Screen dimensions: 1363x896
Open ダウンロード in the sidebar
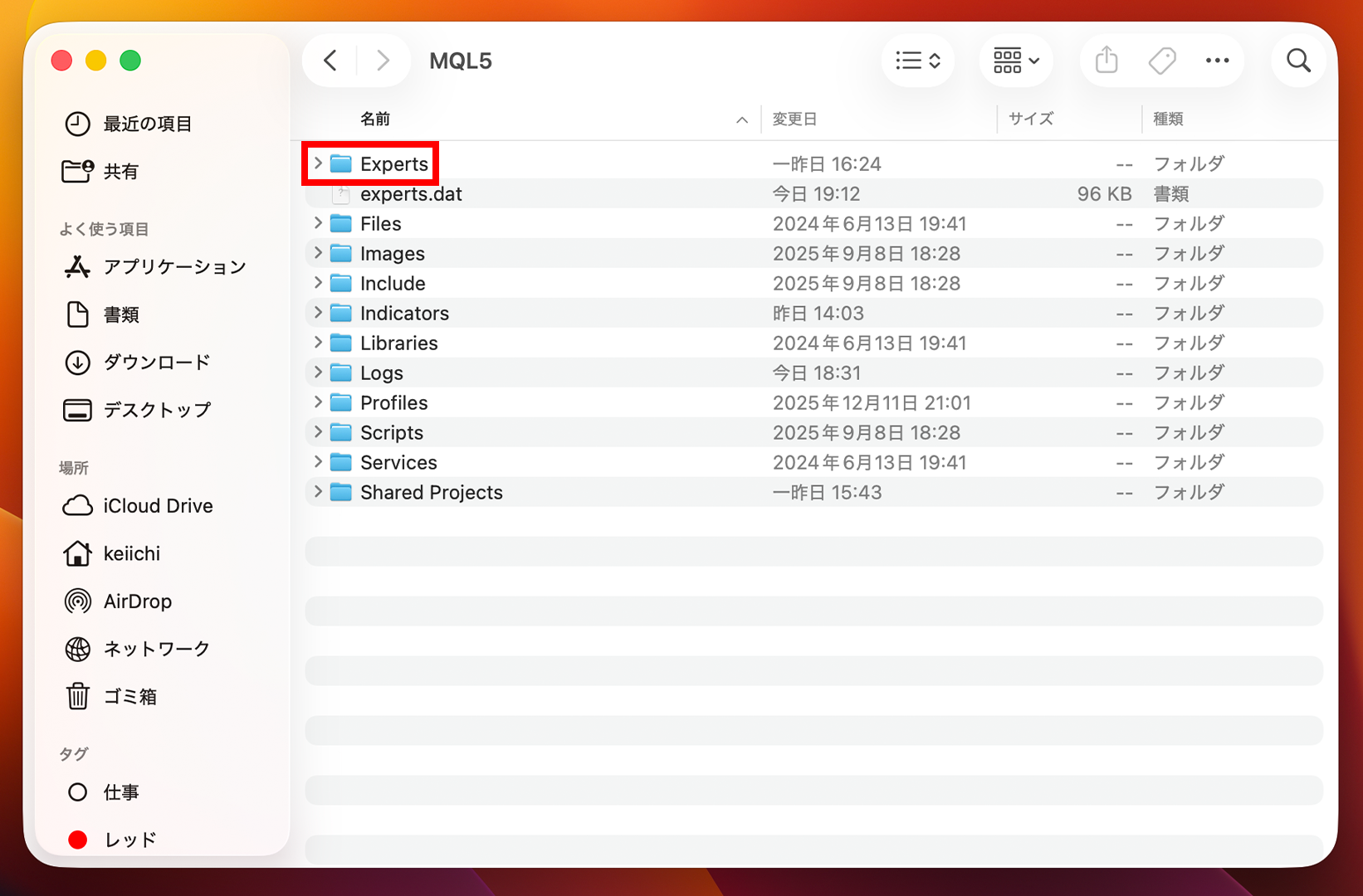pos(156,363)
